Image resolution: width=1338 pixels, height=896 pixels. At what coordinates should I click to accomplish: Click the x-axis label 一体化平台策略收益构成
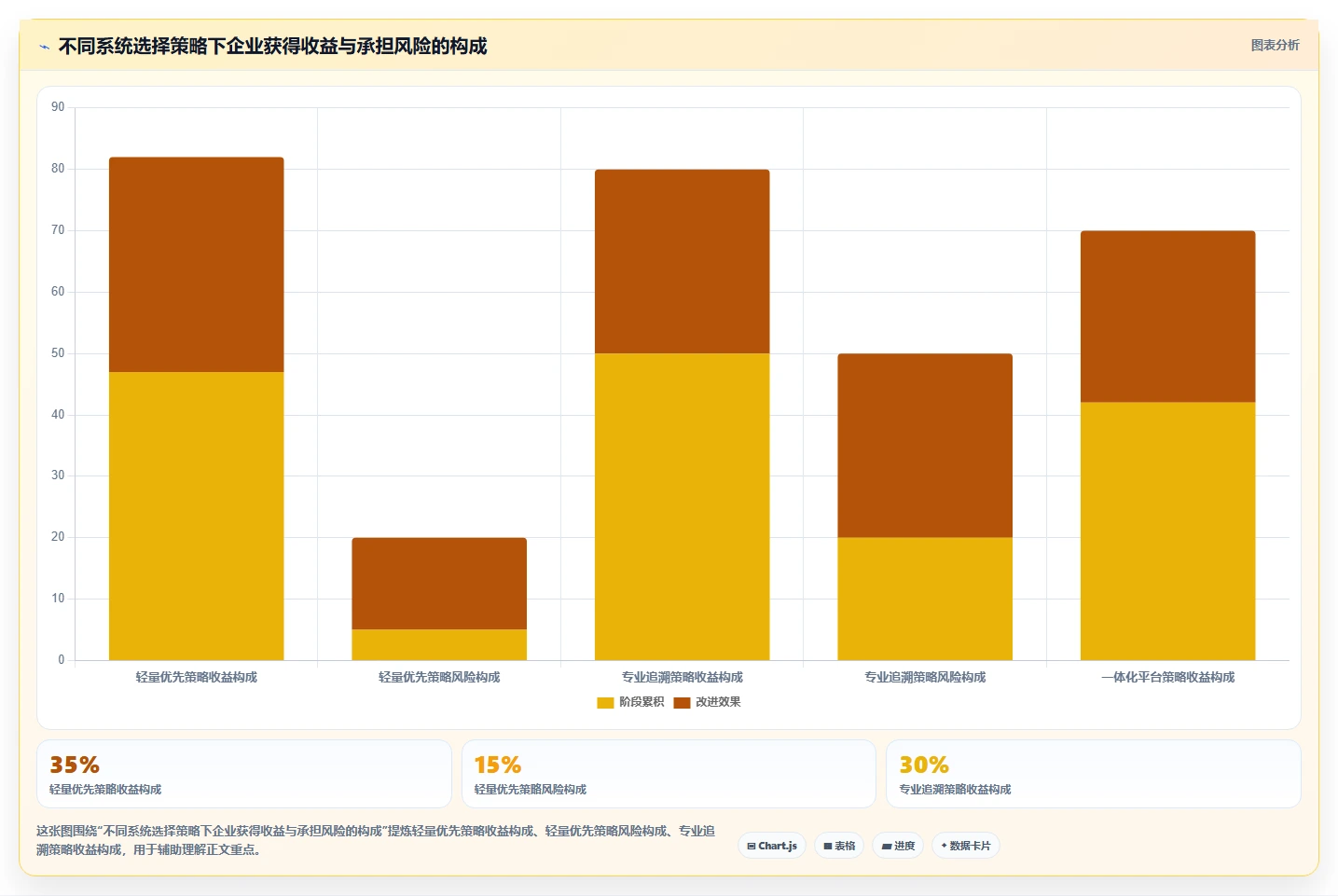point(1168,677)
